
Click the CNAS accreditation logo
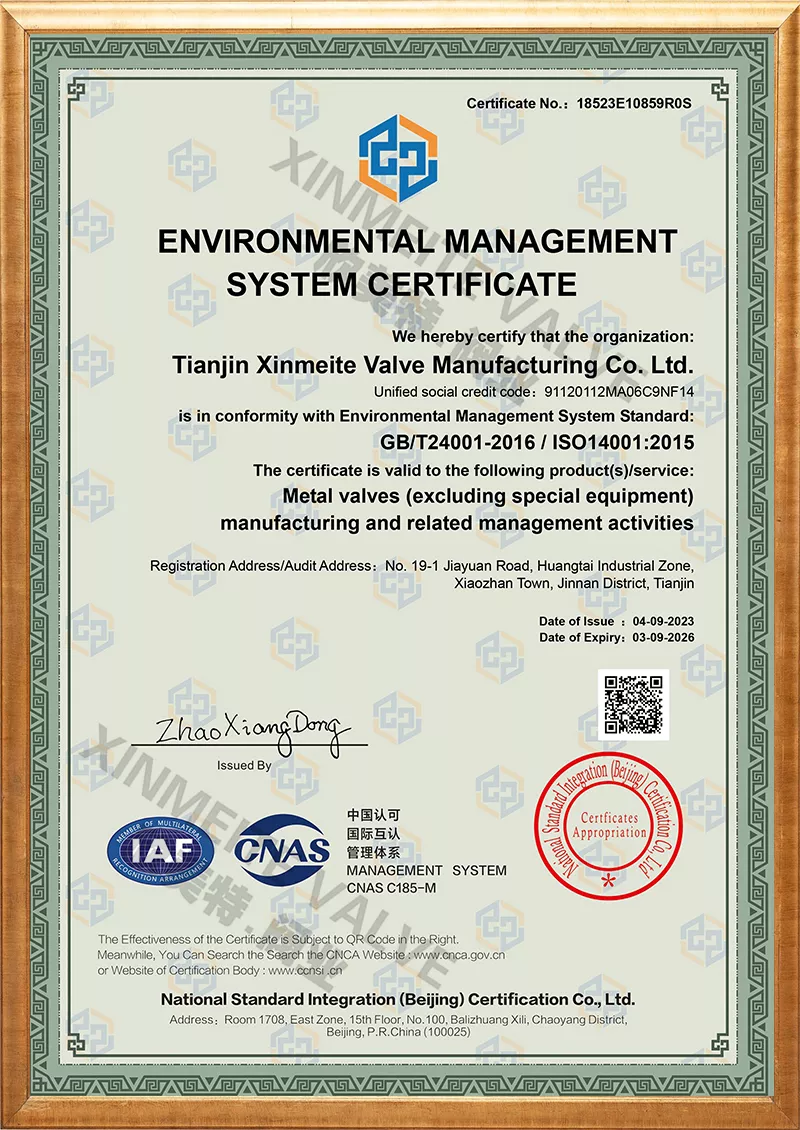click(x=282, y=851)
